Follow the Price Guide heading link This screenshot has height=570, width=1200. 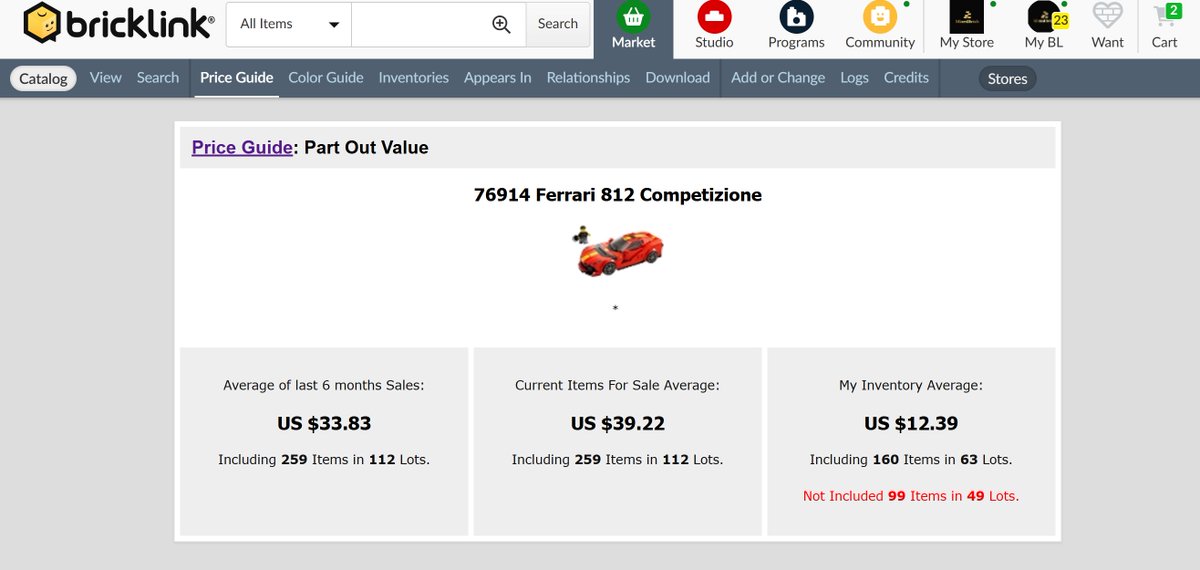click(242, 148)
